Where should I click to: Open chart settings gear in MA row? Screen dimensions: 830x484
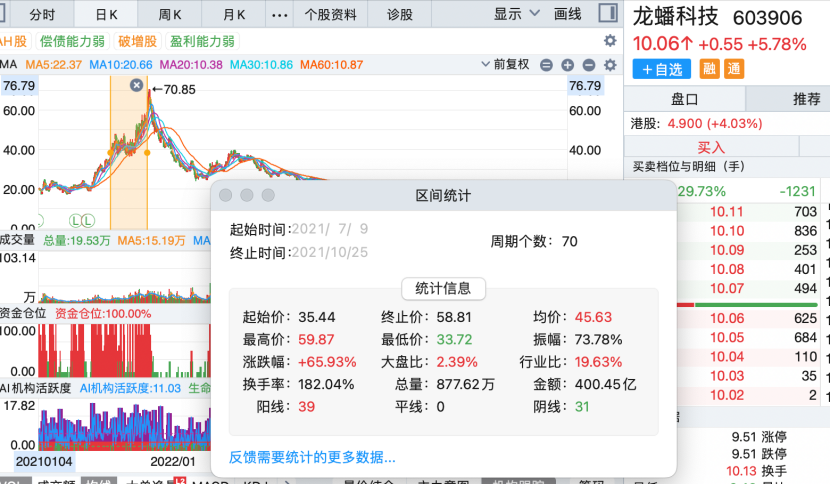pyautogui.click(x=610, y=65)
